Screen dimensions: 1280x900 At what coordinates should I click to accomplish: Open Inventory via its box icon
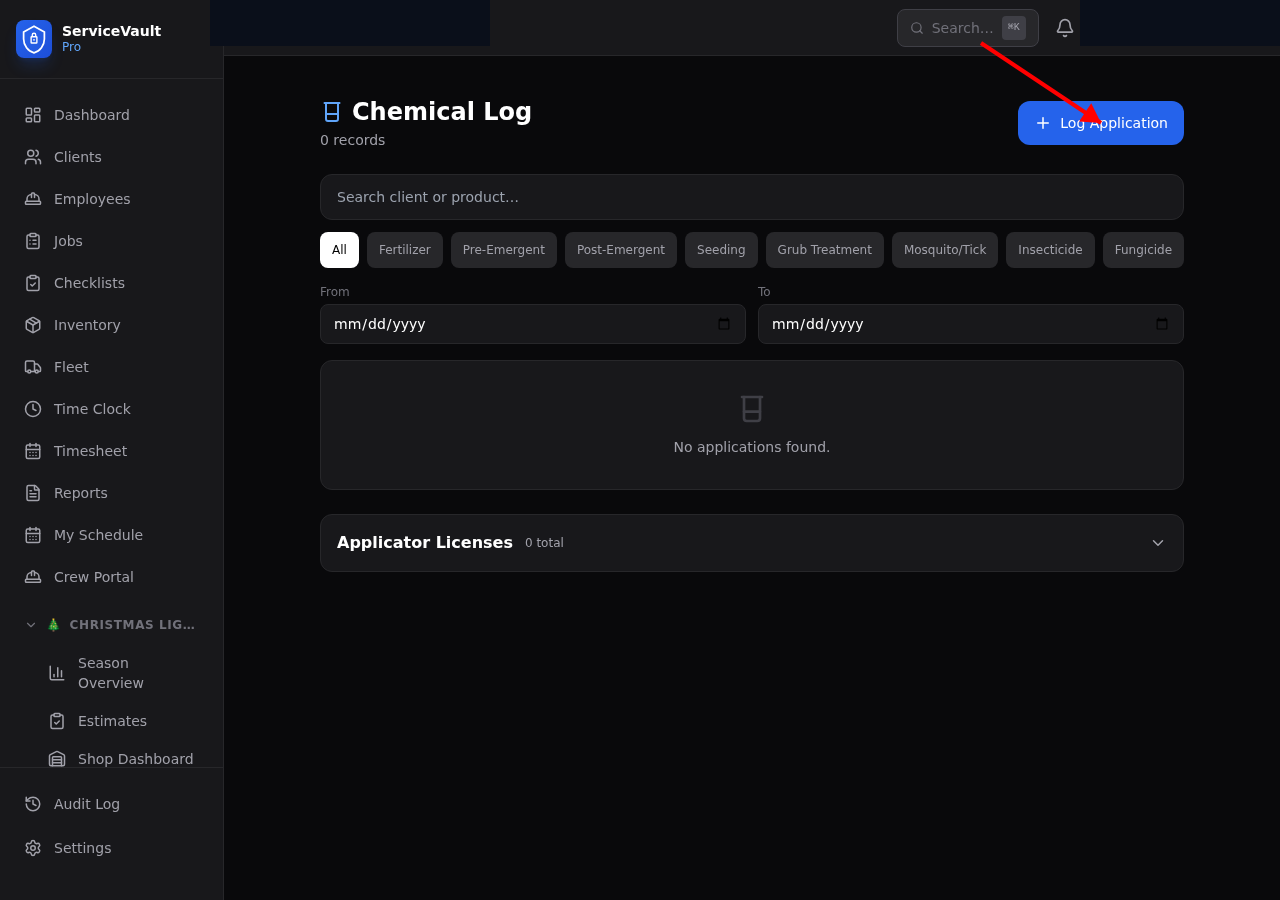pos(31,325)
